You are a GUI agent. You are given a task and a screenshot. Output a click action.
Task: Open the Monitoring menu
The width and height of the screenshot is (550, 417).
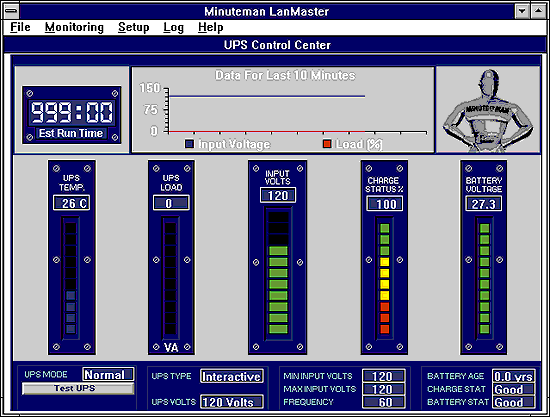point(74,27)
